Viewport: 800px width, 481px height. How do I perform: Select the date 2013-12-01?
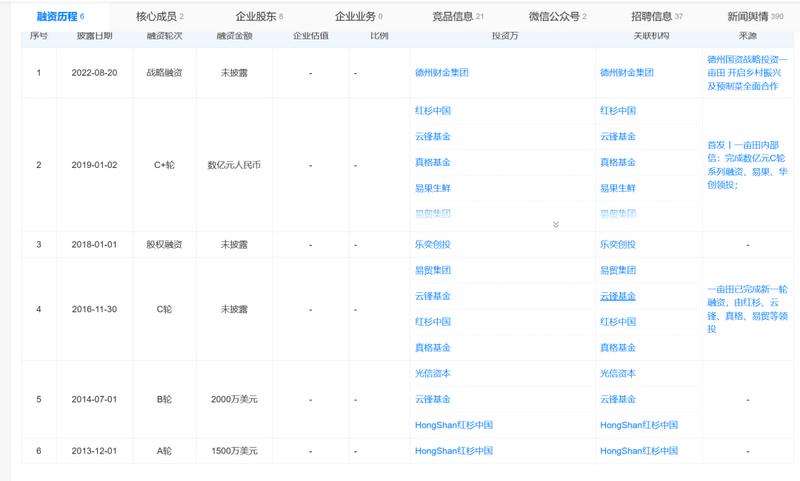tap(94, 451)
